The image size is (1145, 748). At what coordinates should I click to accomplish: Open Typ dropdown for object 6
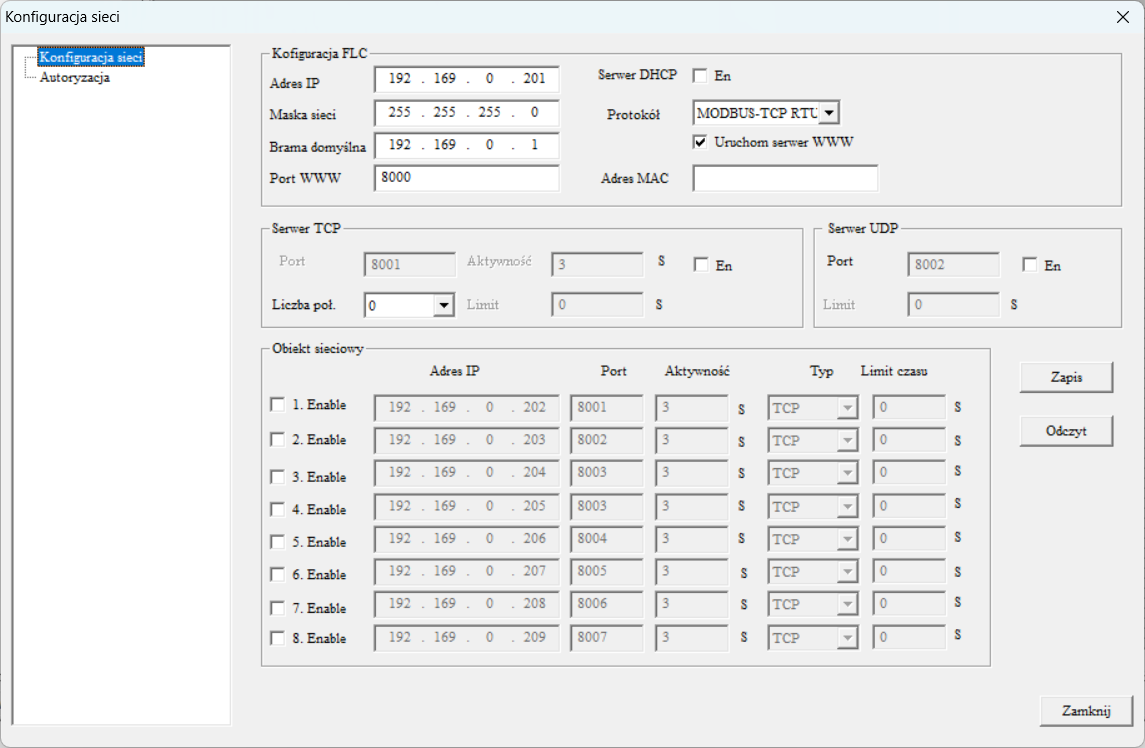[847, 572]
